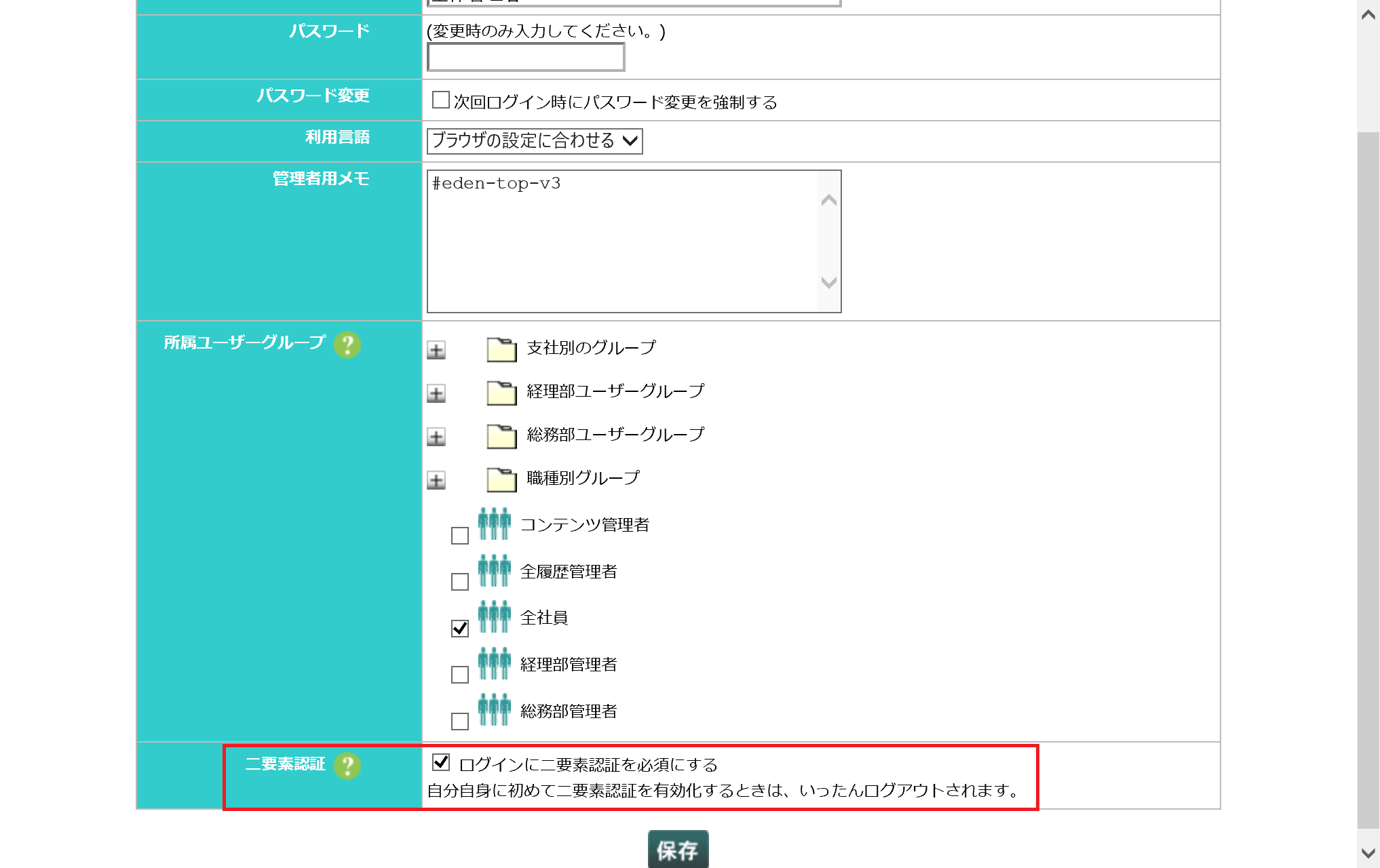
Task: Click group icon for コンテンツ管理者
Action: pyautogui.click(x=494, y=524)
